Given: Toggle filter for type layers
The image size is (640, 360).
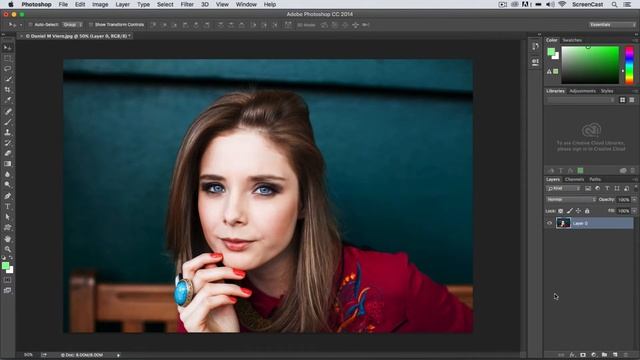Looking at the screenshot, I should [607, 189].
